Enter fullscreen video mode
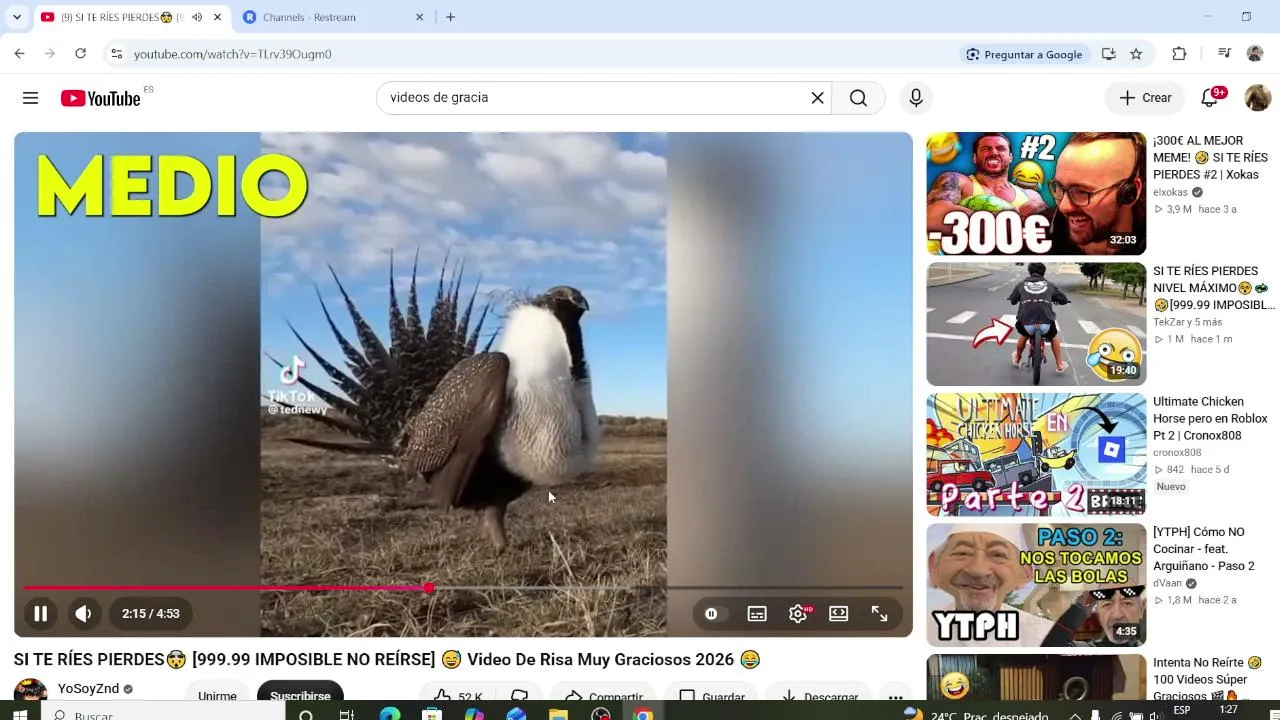The image size is (1280, 720). [880, 614]
